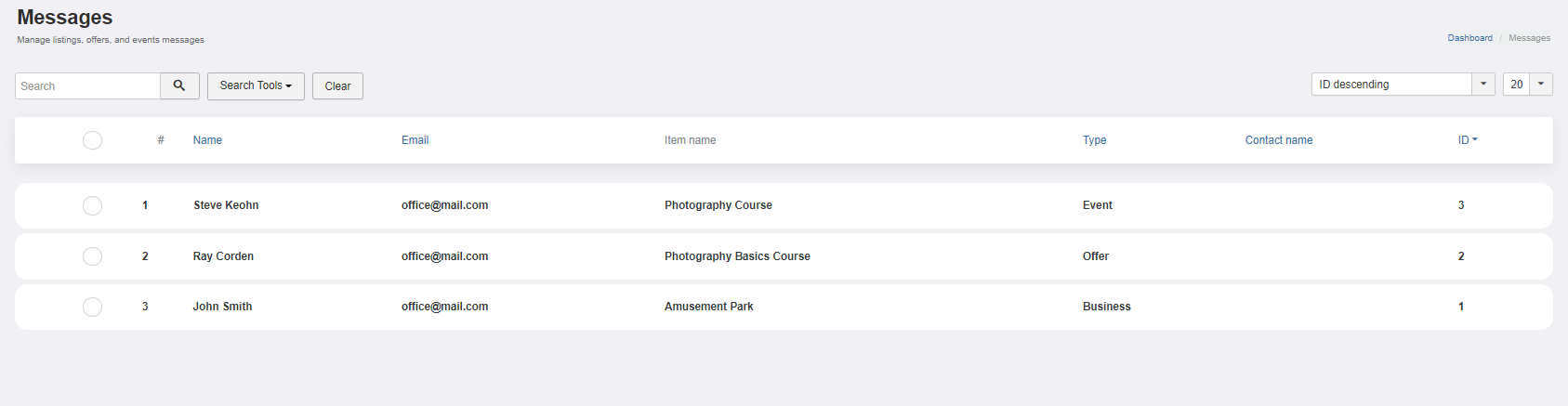This screenshot has width=1568, height=406.
Task: Tick the John Smith row checkbox
Action: click(x=92, y=307)
